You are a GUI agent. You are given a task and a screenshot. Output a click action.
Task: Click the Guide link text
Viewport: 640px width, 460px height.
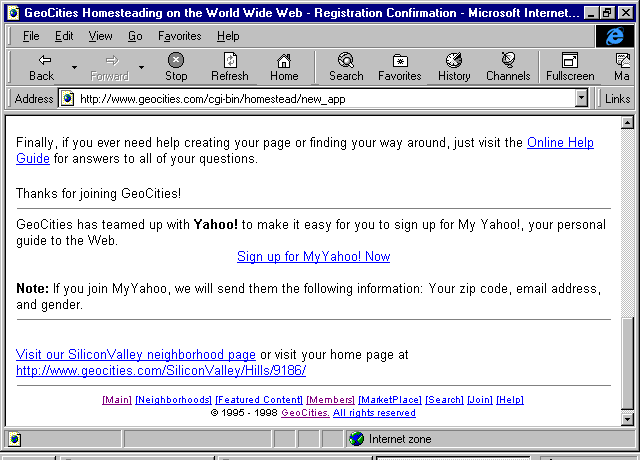click(33, 158)
